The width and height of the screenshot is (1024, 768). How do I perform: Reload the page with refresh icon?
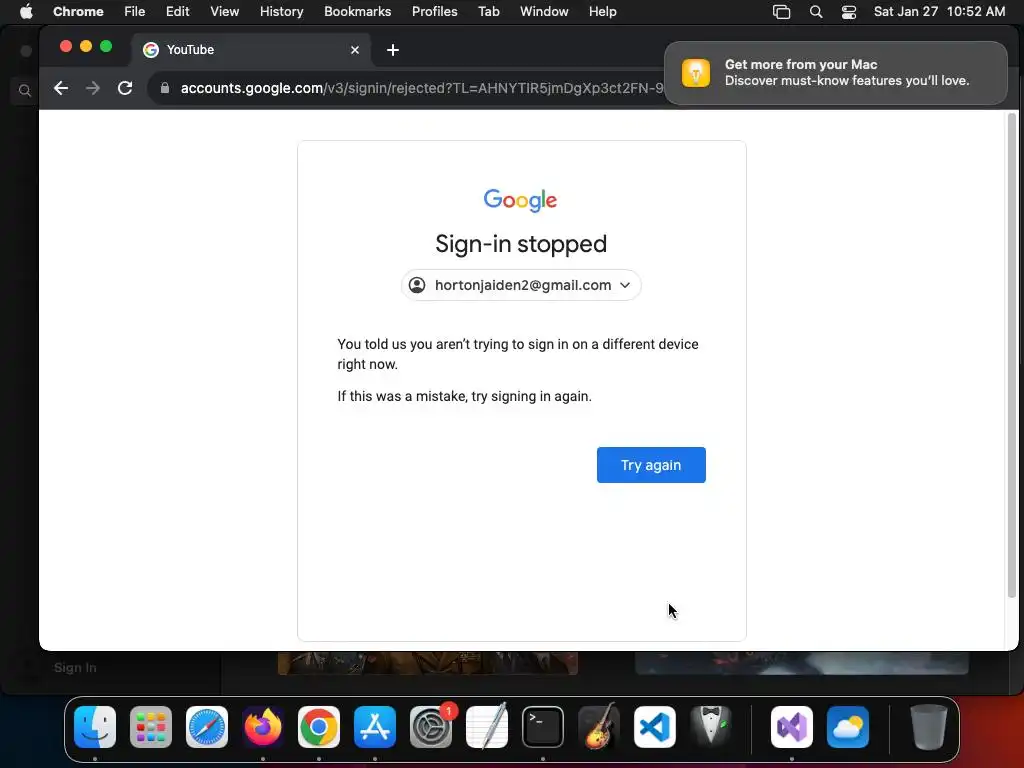pyautogui.click(x=125, y=88)
